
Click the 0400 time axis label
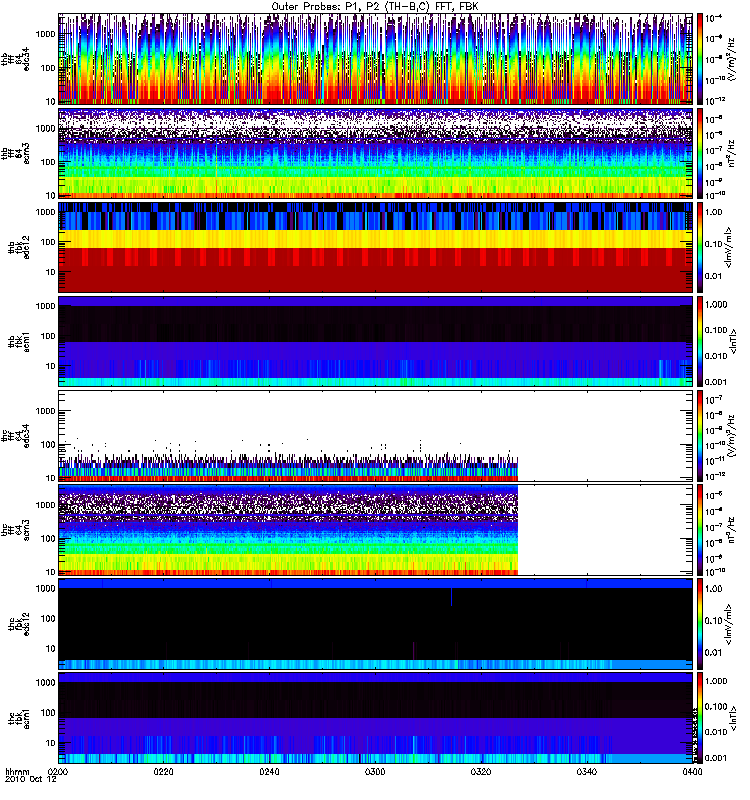[692, 771]
